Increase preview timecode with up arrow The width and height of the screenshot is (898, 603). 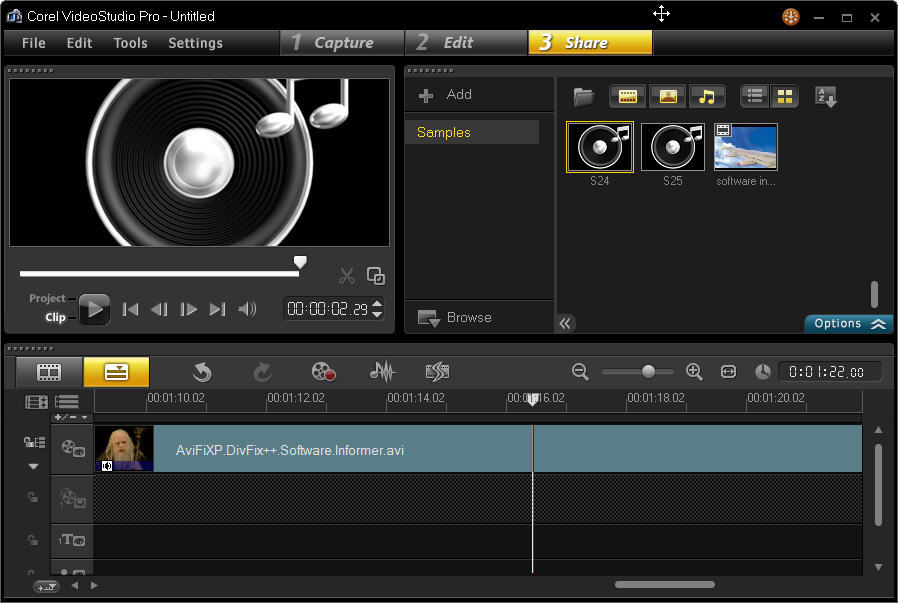click(377, 304)
